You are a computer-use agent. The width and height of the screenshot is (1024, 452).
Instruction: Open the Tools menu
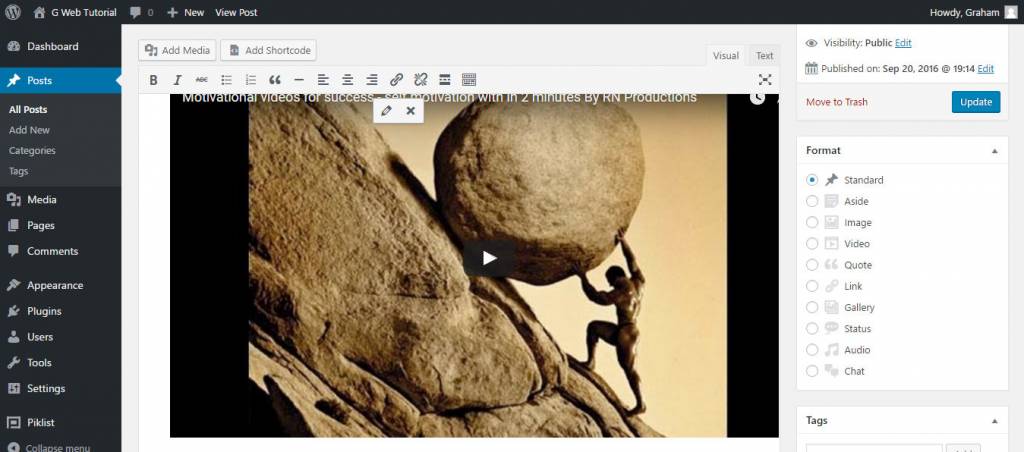(x=60, y=363)
